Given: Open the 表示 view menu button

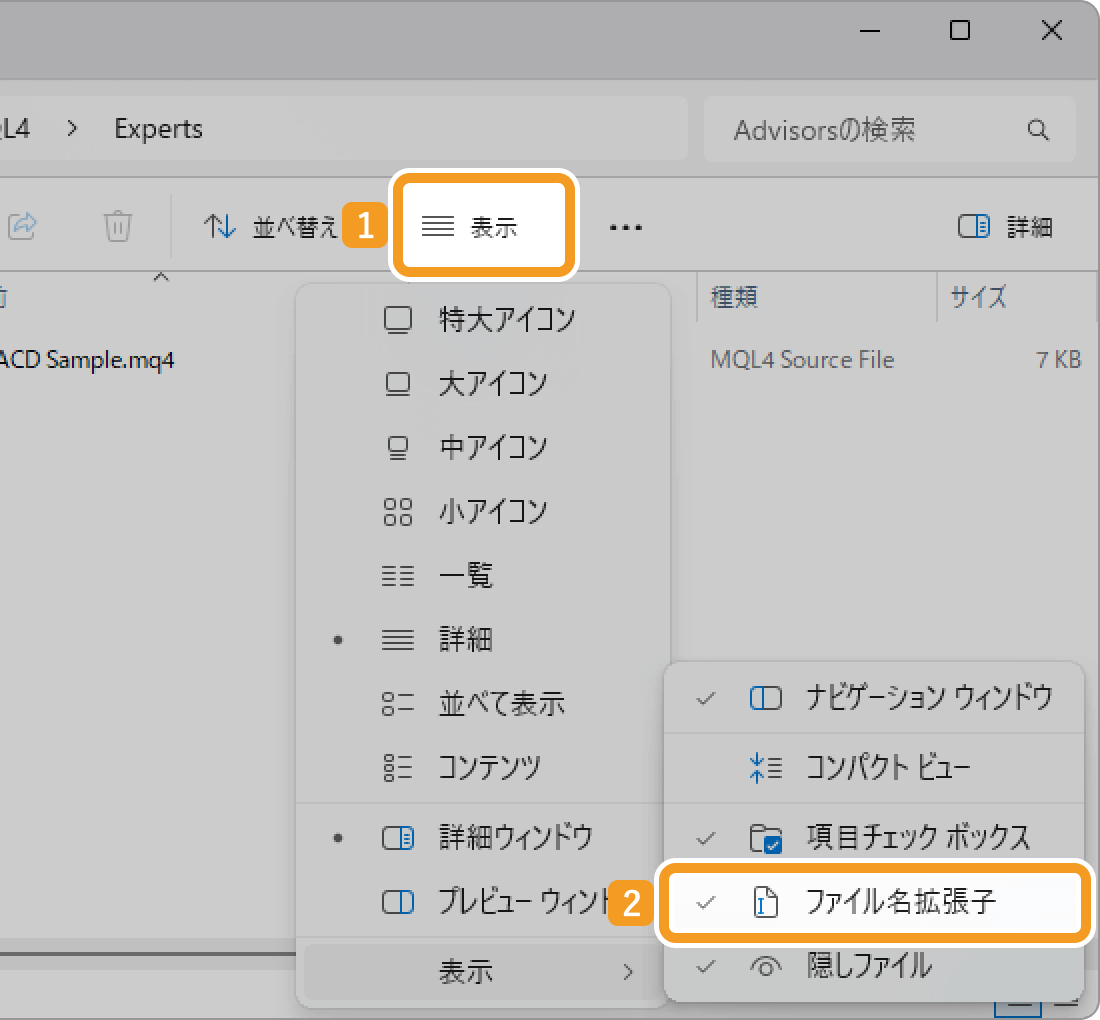Looking at the screenshot, I should [483, 227].
